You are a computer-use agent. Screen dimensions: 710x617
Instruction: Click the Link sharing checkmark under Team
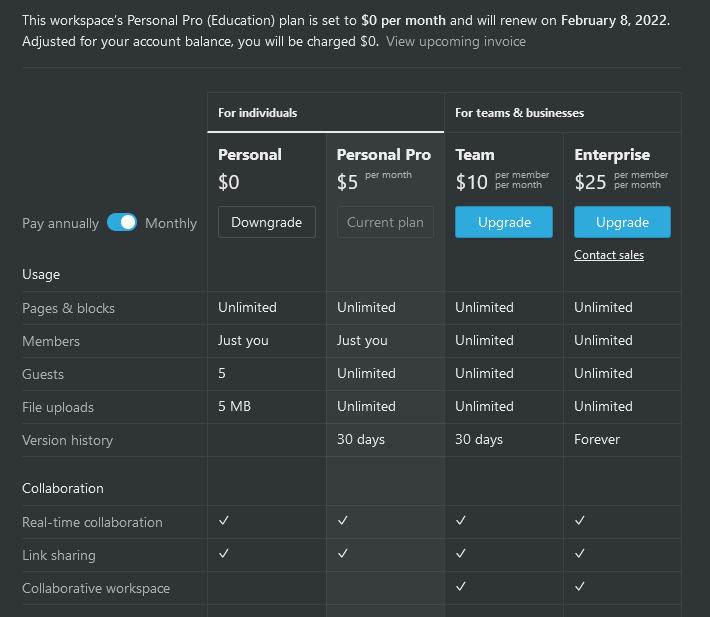tap(461, 554)
